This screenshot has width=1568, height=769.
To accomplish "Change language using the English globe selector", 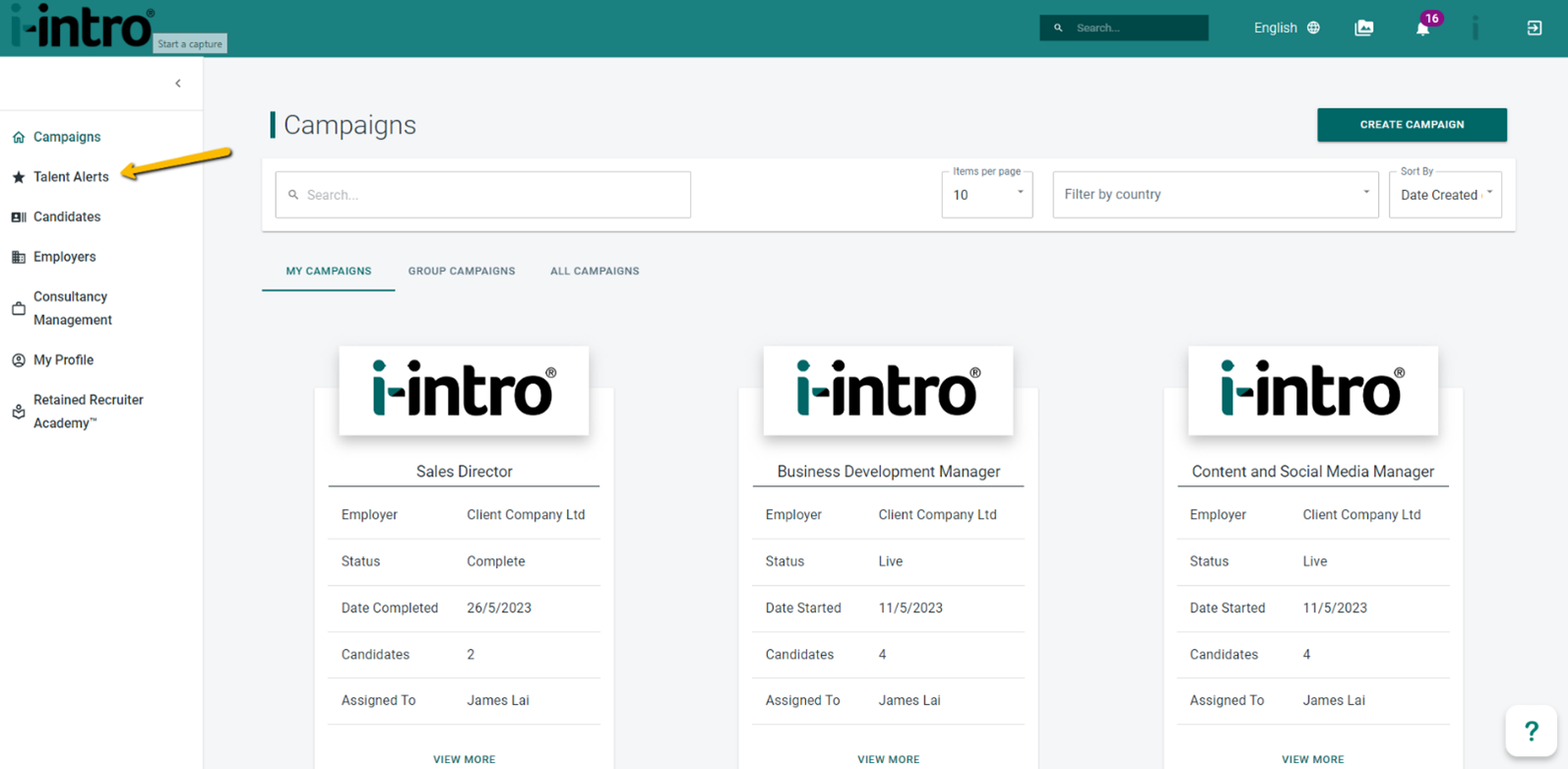I will pos(1286,28).
